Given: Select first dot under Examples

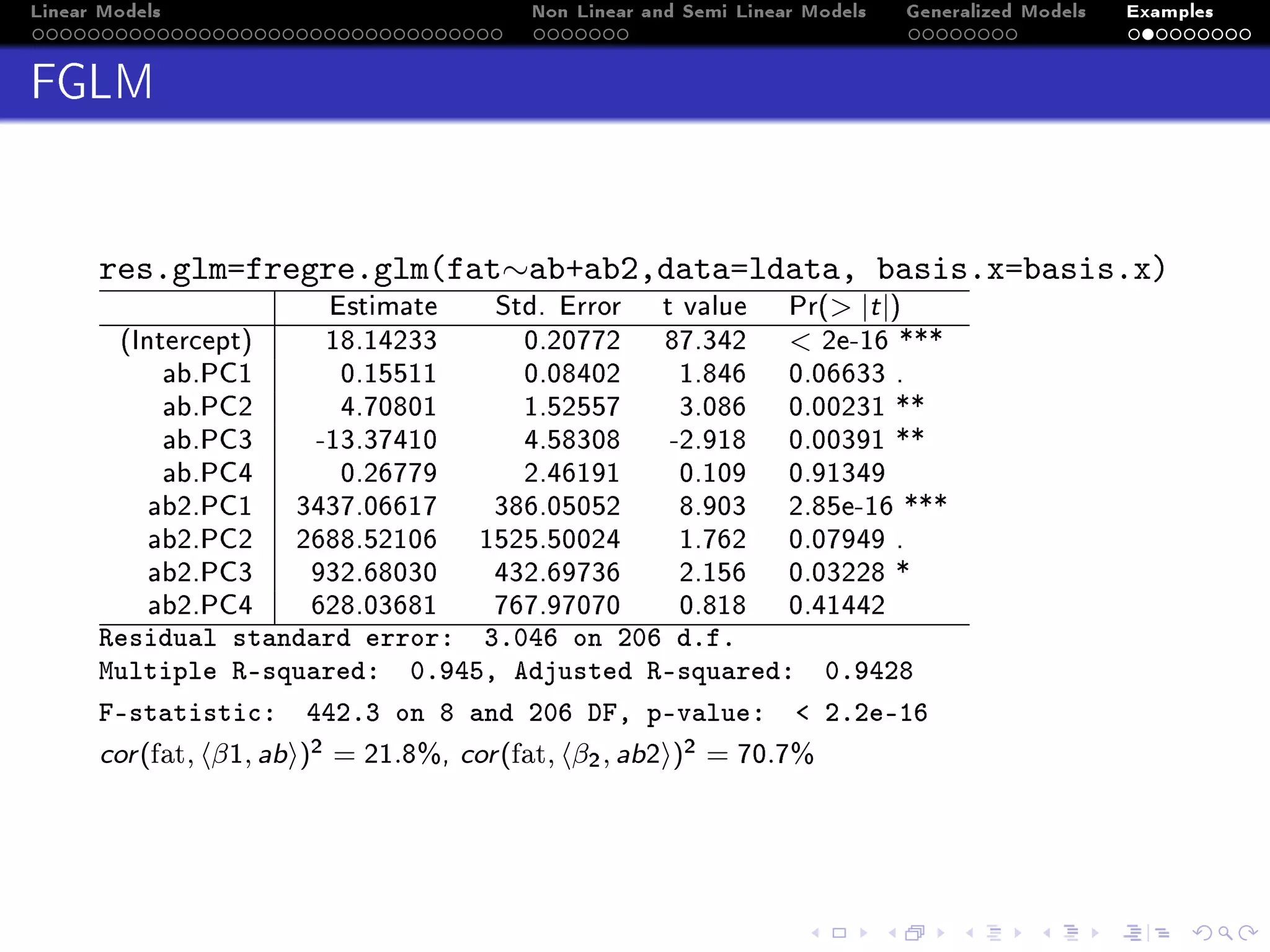Looking at the screenshot, I should 1134,35.
